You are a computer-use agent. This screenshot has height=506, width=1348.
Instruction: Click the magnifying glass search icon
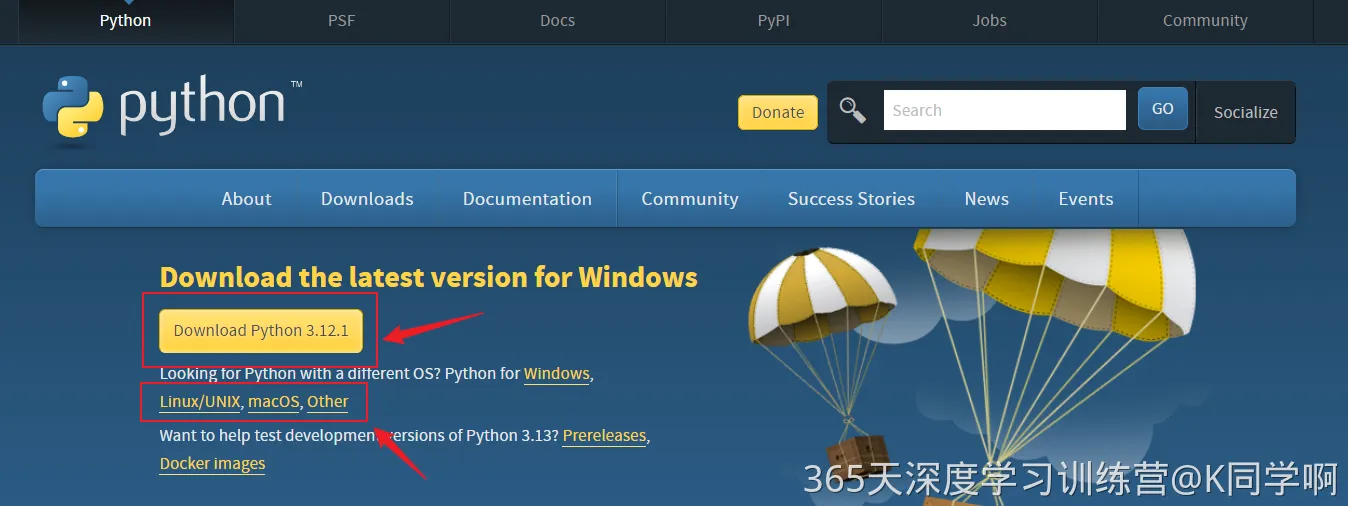[x=853, y=110]
